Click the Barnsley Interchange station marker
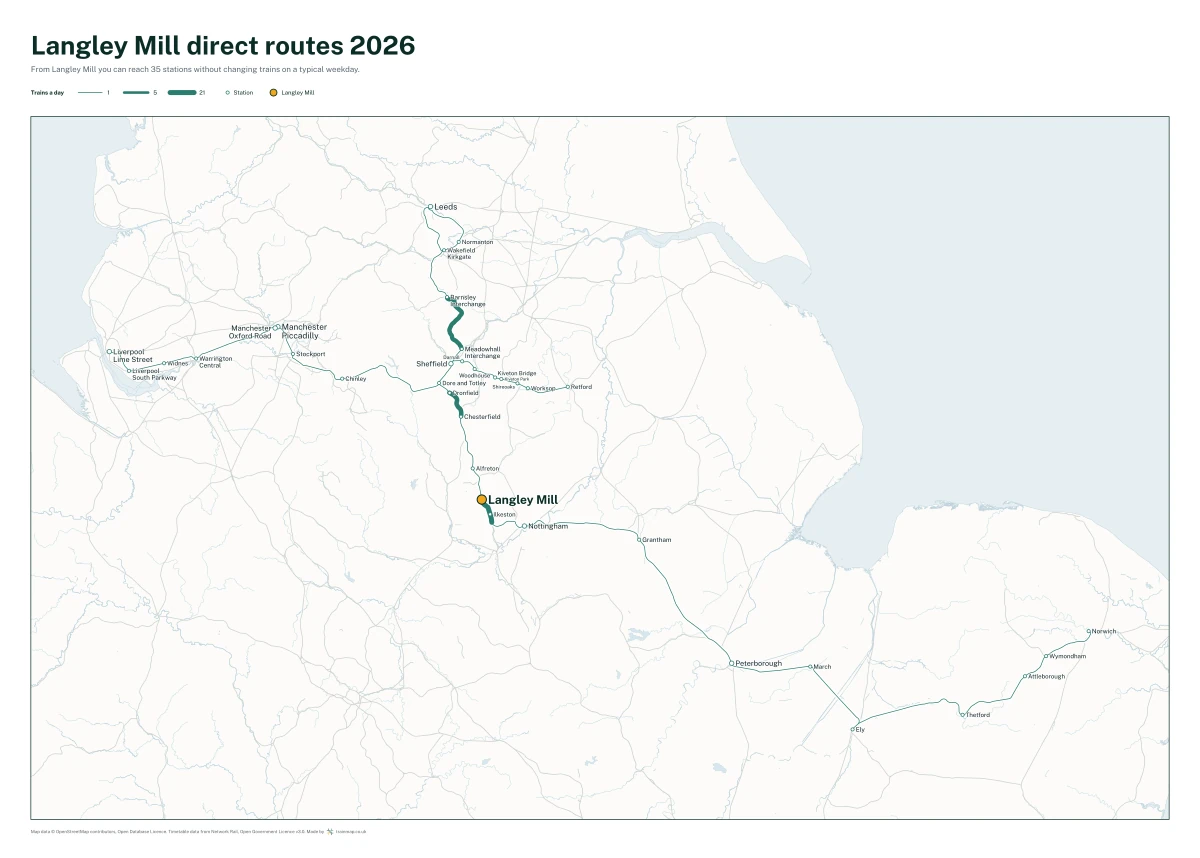 447,297
